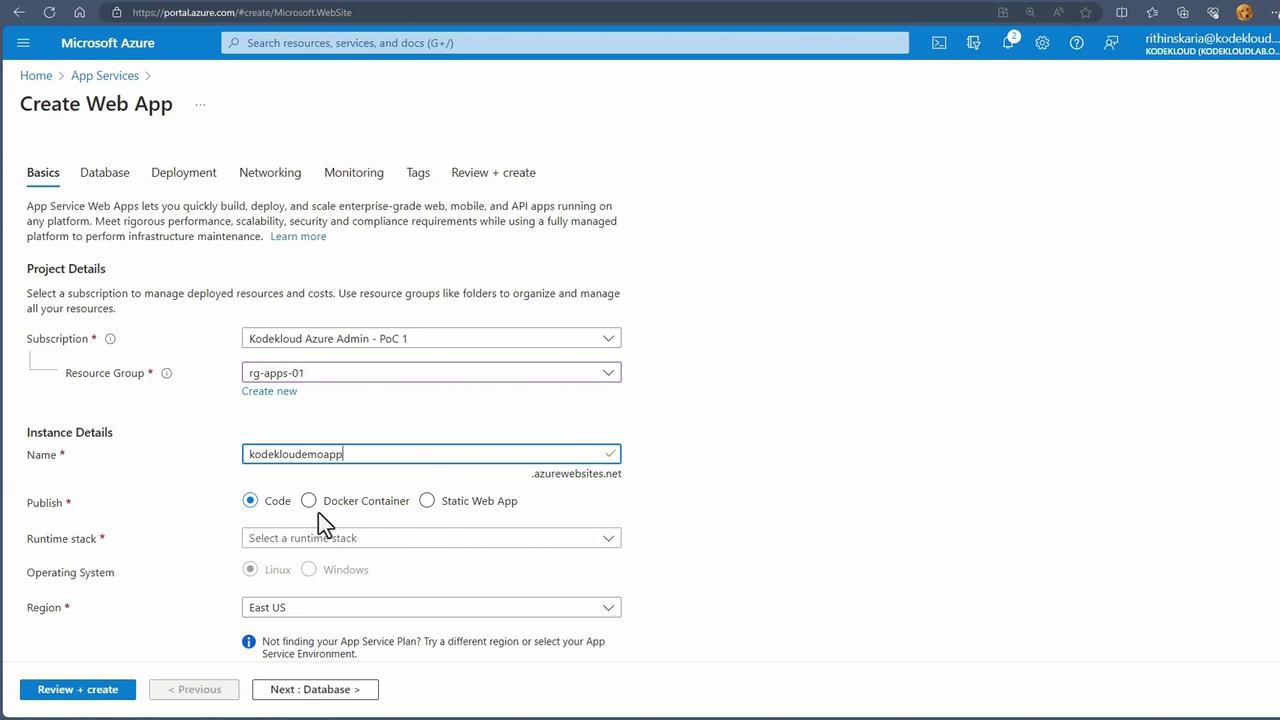
Task: Click the Project Details heading
Action: point(66,269)
